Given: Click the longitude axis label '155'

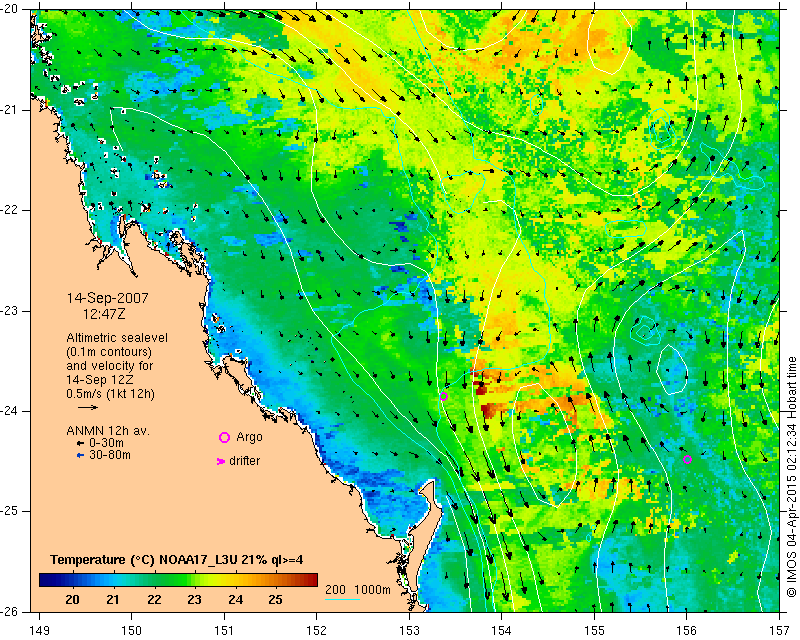Looking at the screenshot, I should coord(594,631).
